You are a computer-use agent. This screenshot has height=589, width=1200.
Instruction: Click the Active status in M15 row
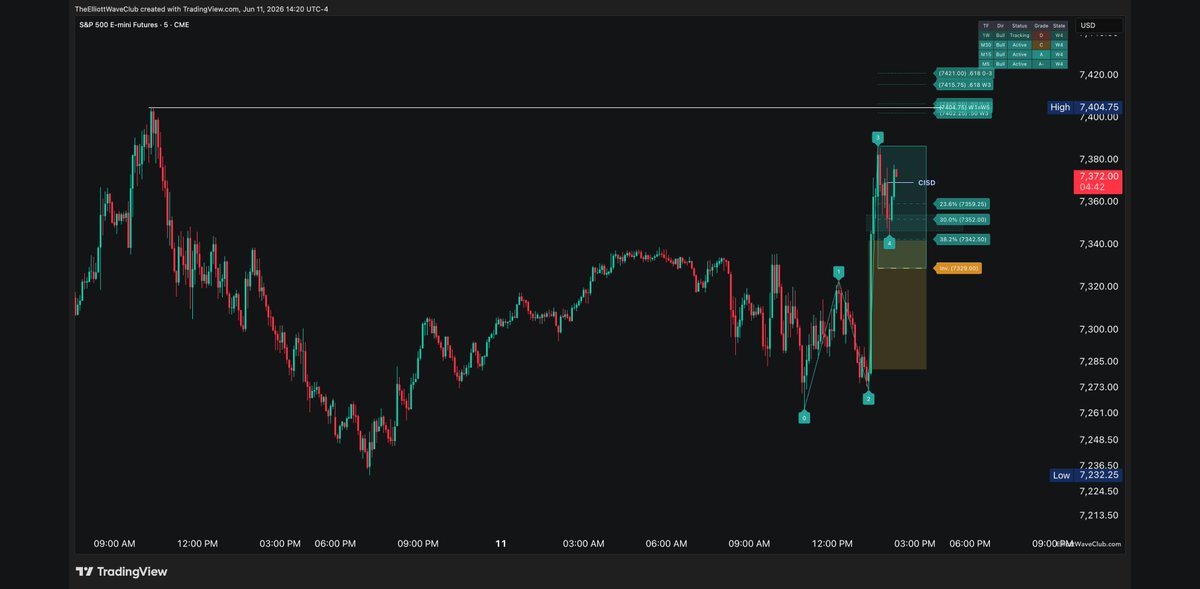(1019, 54)
